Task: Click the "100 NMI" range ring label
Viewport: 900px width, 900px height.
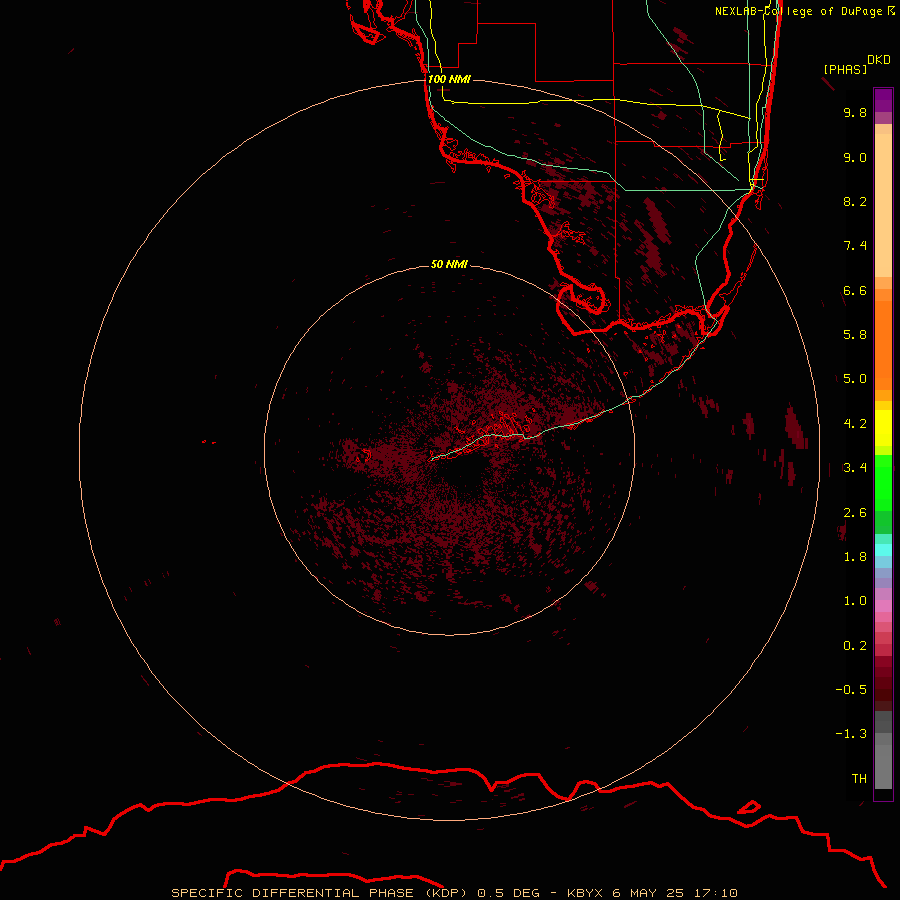Action: coord(449,79)
